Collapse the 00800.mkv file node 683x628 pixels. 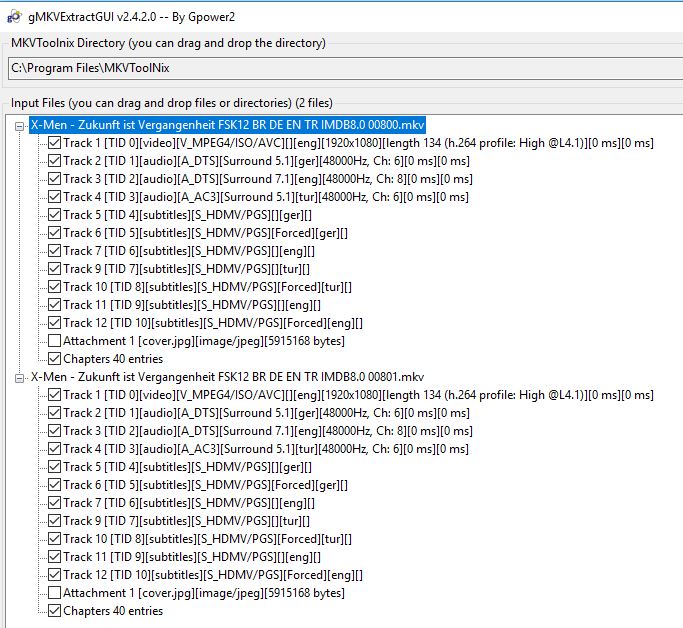click(x=19, y=126)
